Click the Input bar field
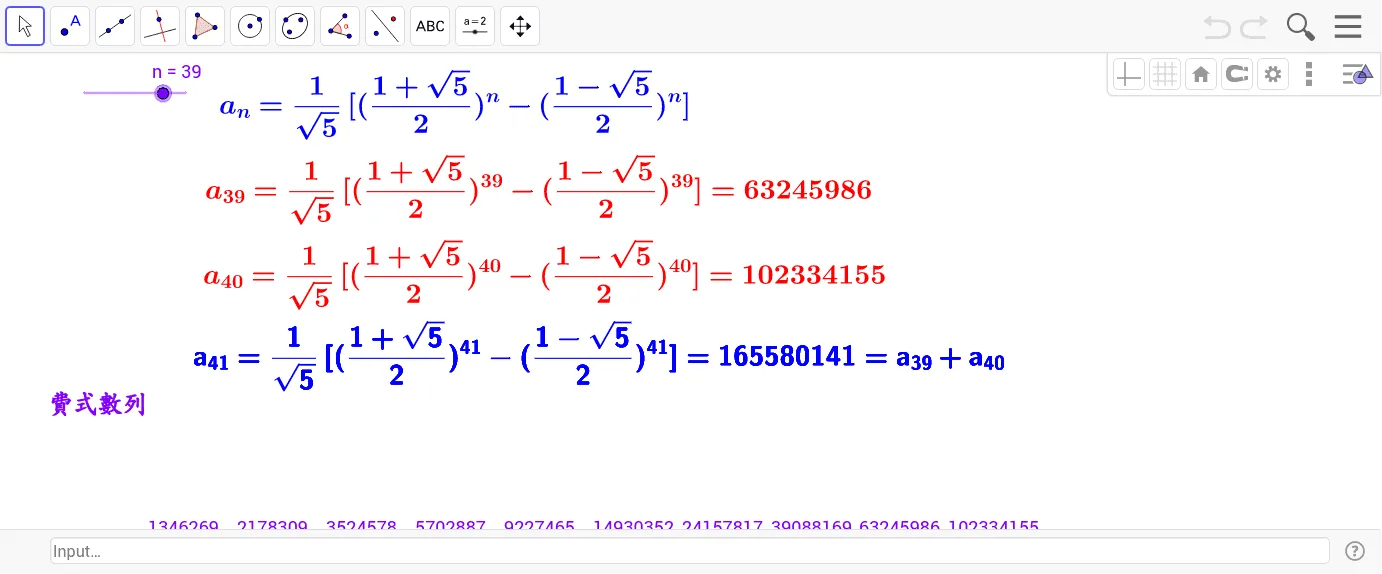 click(x=690, y=551)
